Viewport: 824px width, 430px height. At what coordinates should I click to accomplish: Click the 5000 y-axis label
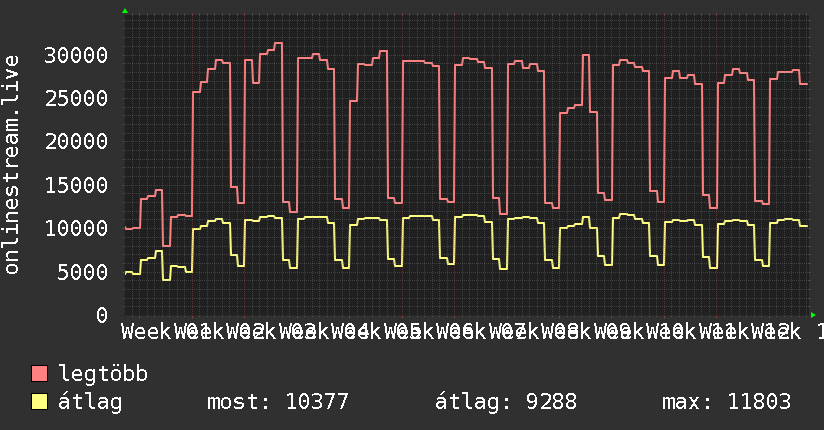pyautogui.click(x=83, y=272)
